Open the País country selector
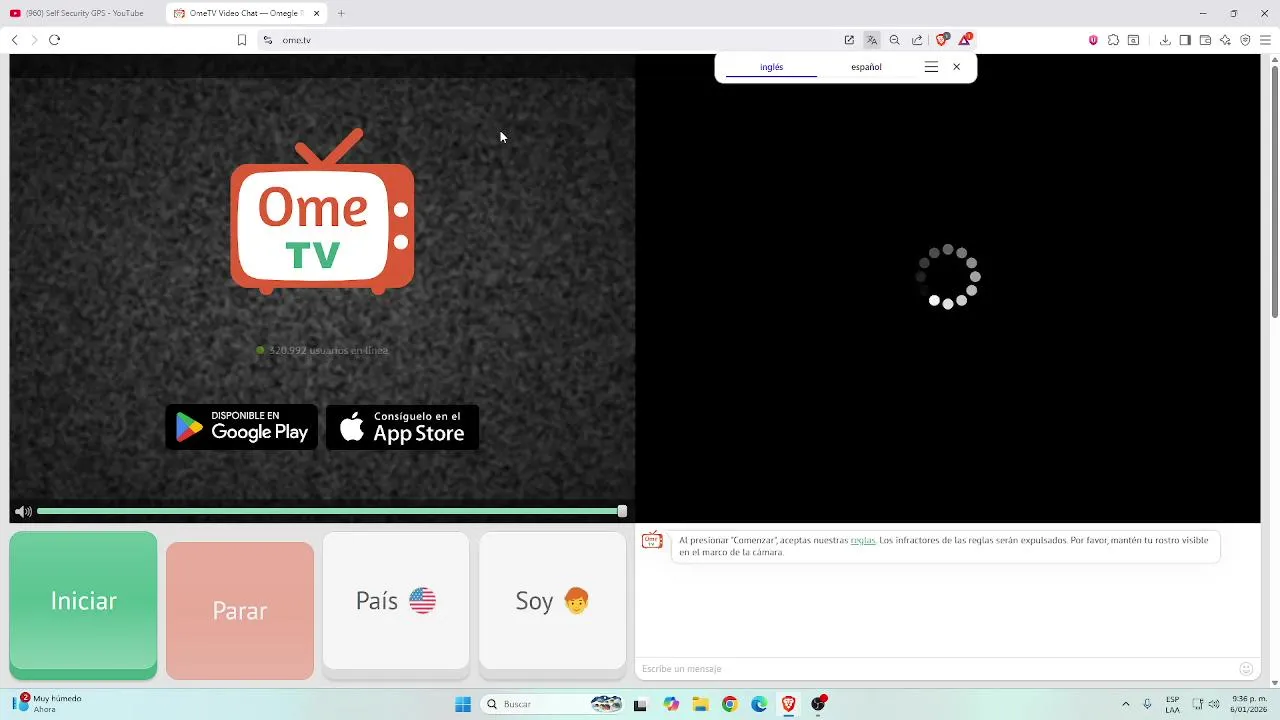Image resolution: width=1280 pixels, height=720 pixels. pyautogui.click(x=396, y=601)
